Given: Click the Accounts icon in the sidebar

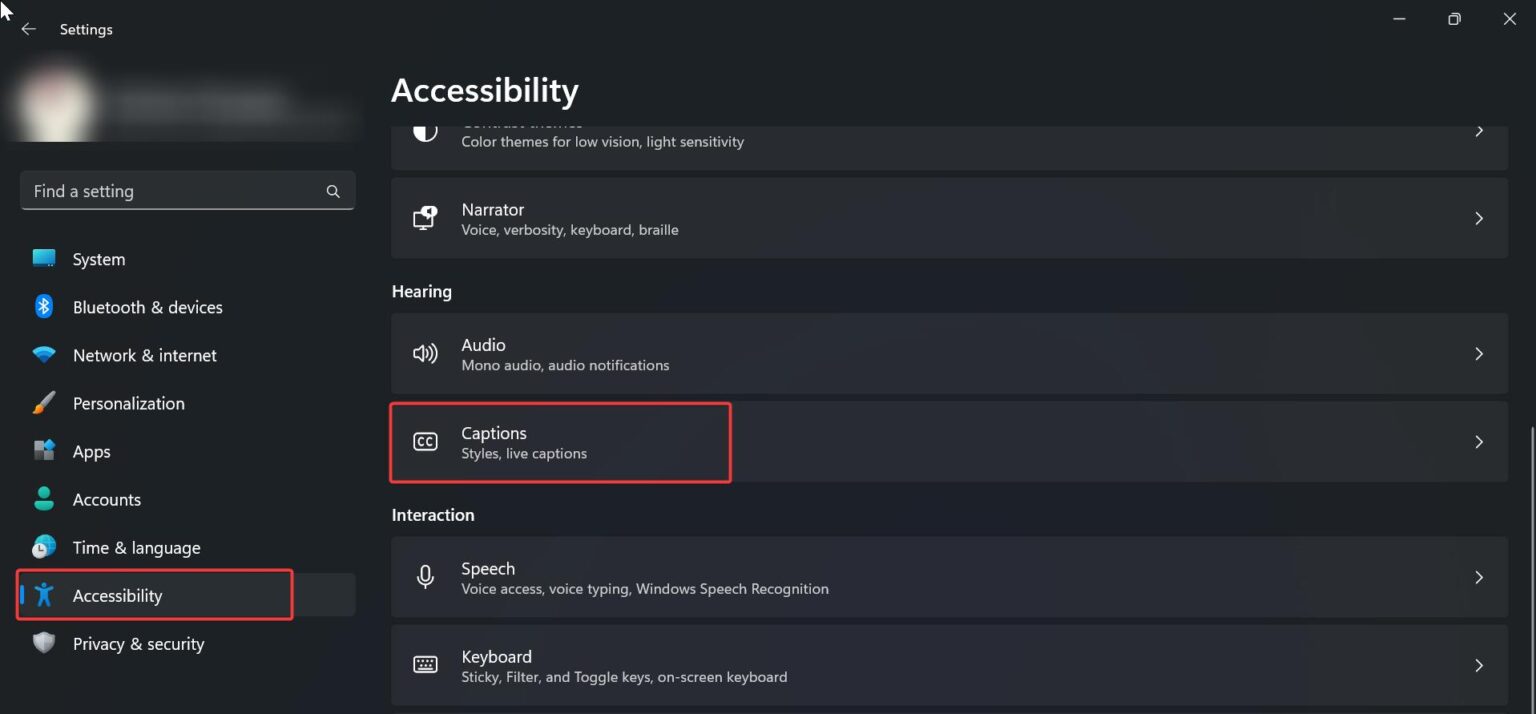Looking at the screenshot, I should coord(44,499).
